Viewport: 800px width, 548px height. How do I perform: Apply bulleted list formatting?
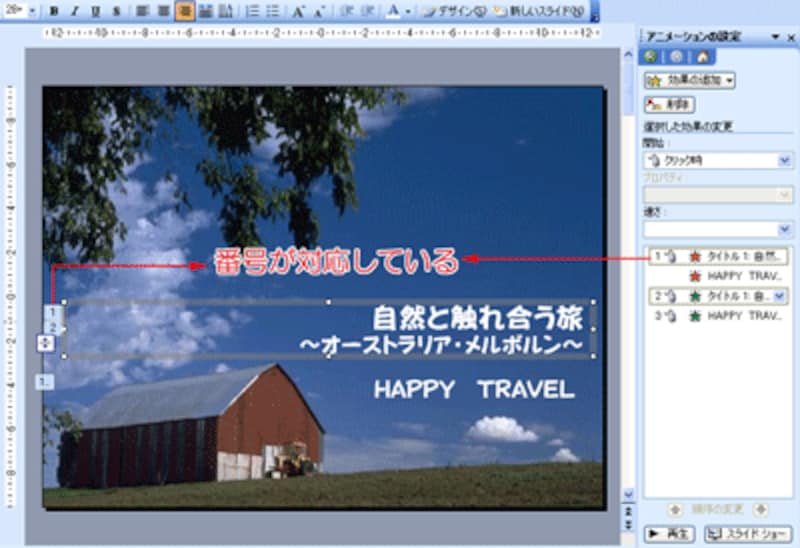point(273,11)
